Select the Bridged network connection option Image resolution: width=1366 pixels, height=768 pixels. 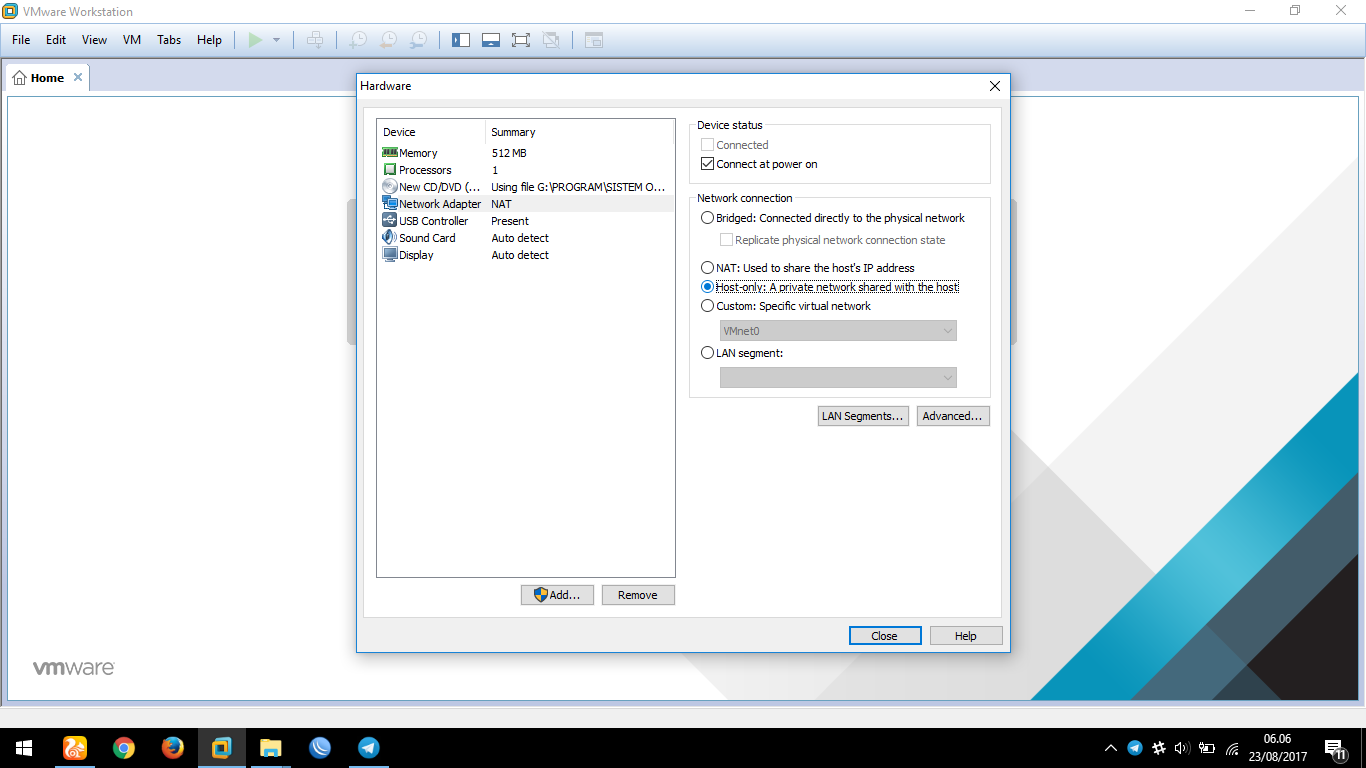[707, 217]
